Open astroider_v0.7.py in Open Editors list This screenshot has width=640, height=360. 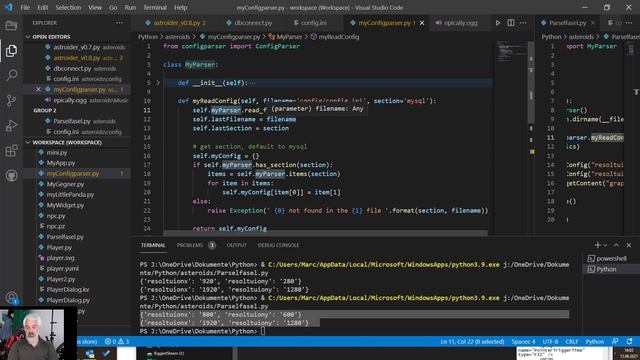(78, 47)
